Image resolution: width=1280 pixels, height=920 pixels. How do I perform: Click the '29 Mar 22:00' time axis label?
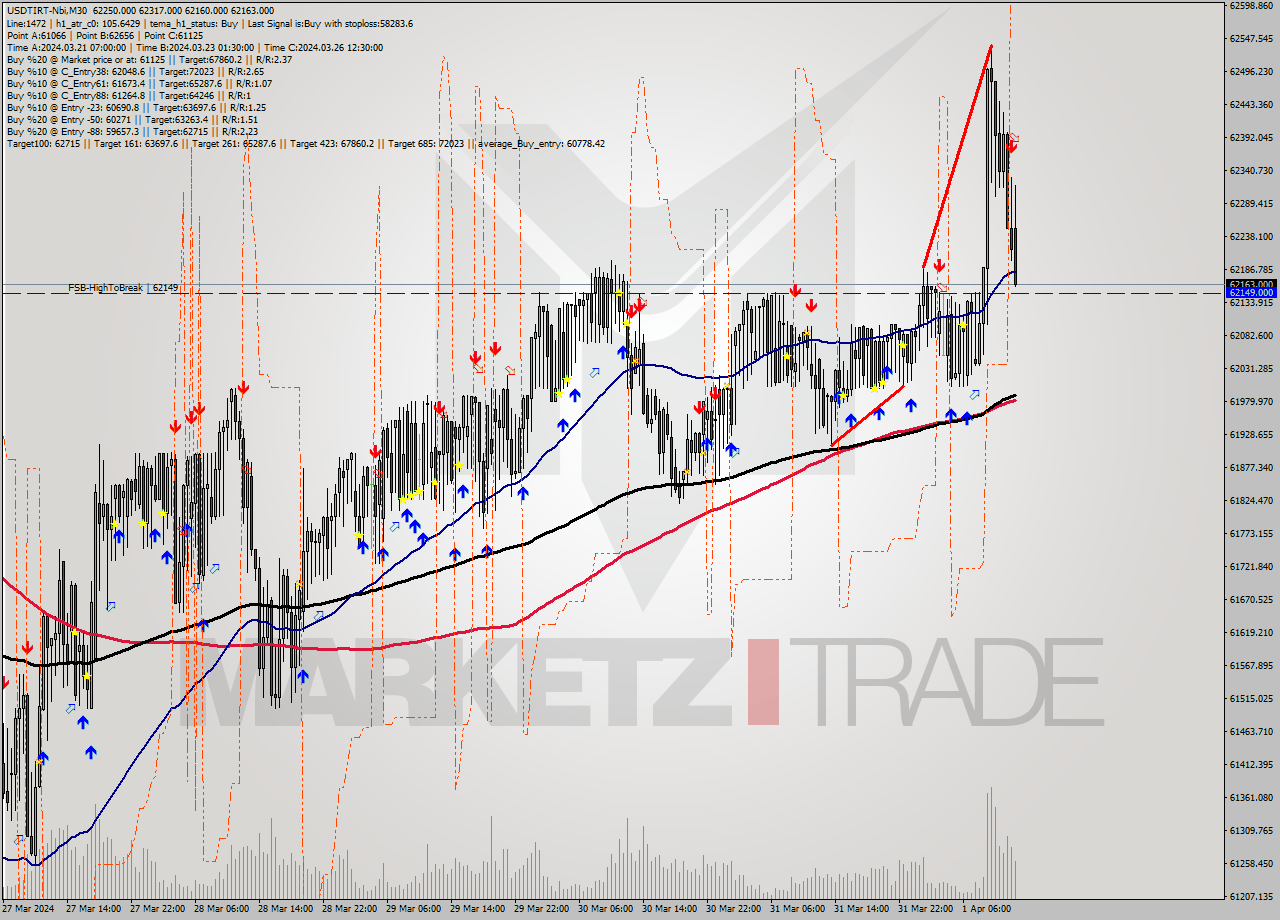click(x=542, y=909)
